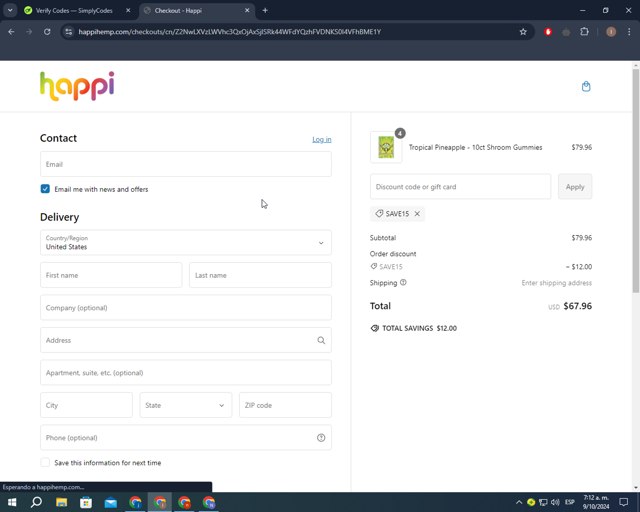Click the red shield extension icon
This screenshot has height=512, width=640.
pyautogui.click(x=548, y=32)
